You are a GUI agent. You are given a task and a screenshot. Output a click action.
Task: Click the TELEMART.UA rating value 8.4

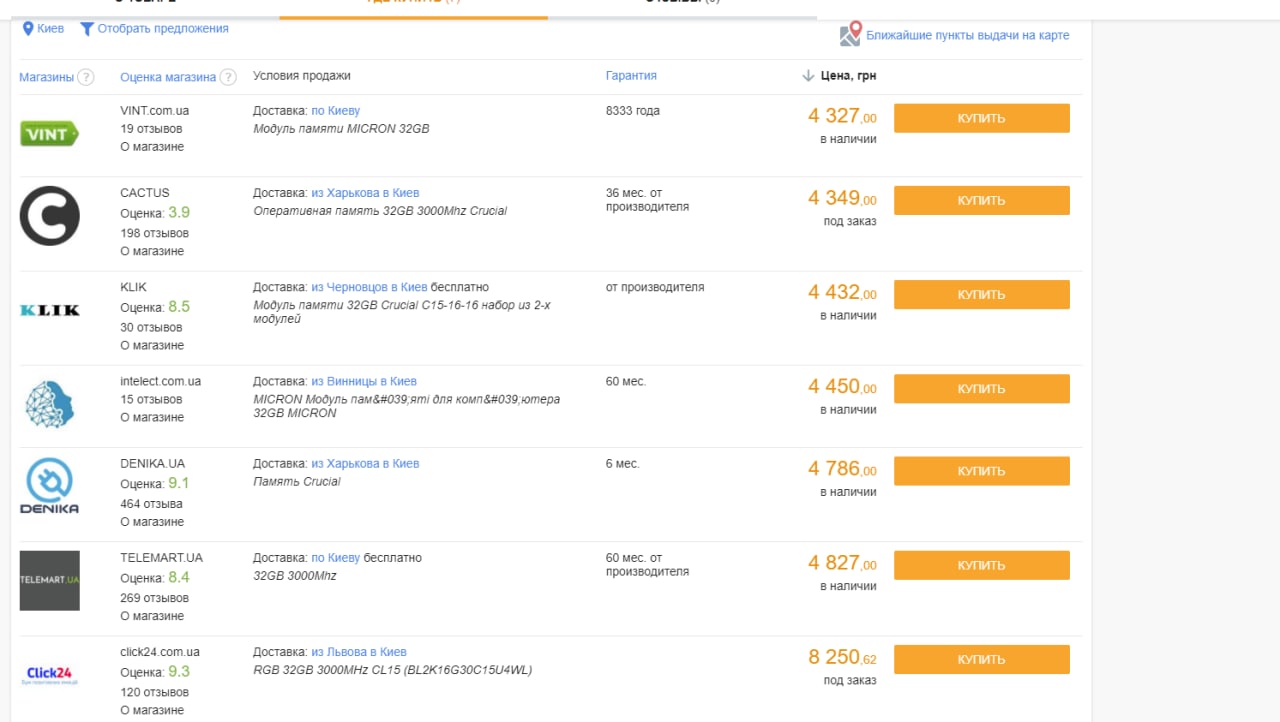point(179,577)
